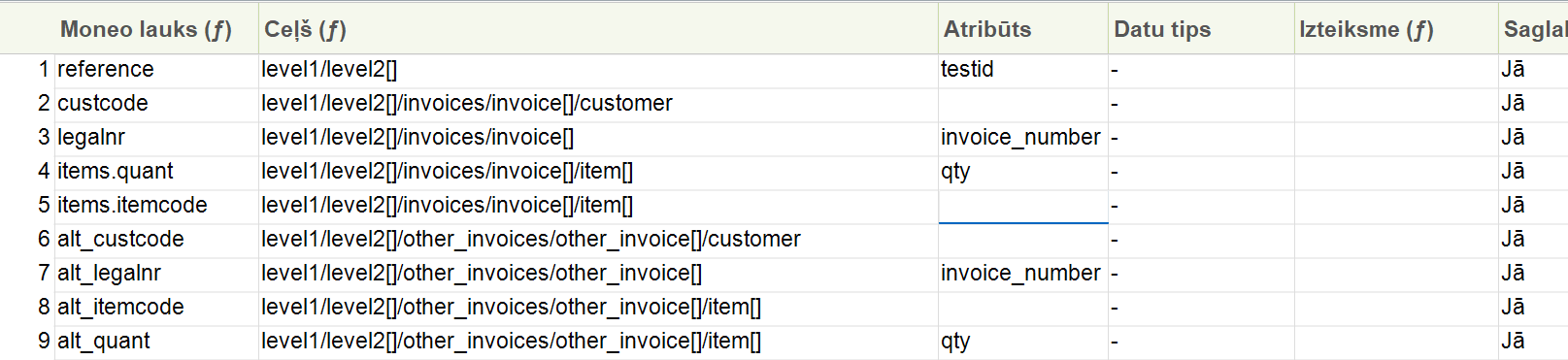Select the Izteiksme column header
Image resolution: width=1568 pixels, height=360 pixels.
point(1396,29)
